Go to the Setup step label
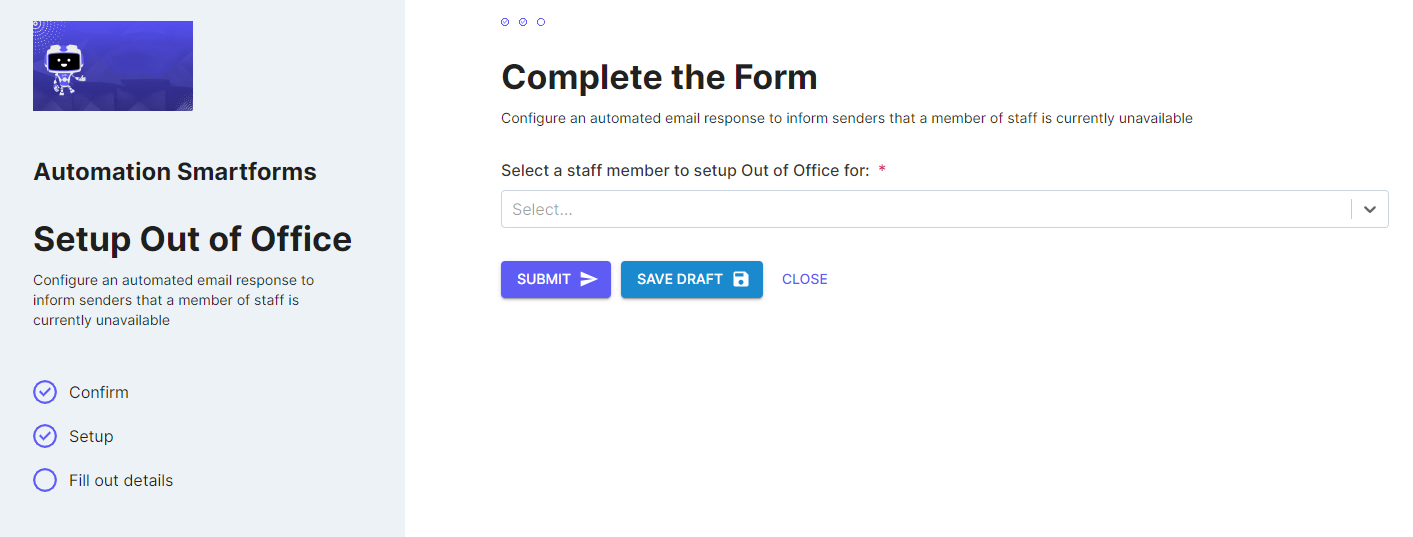Viewport: 1413px width, 537px height. point(91,436)
